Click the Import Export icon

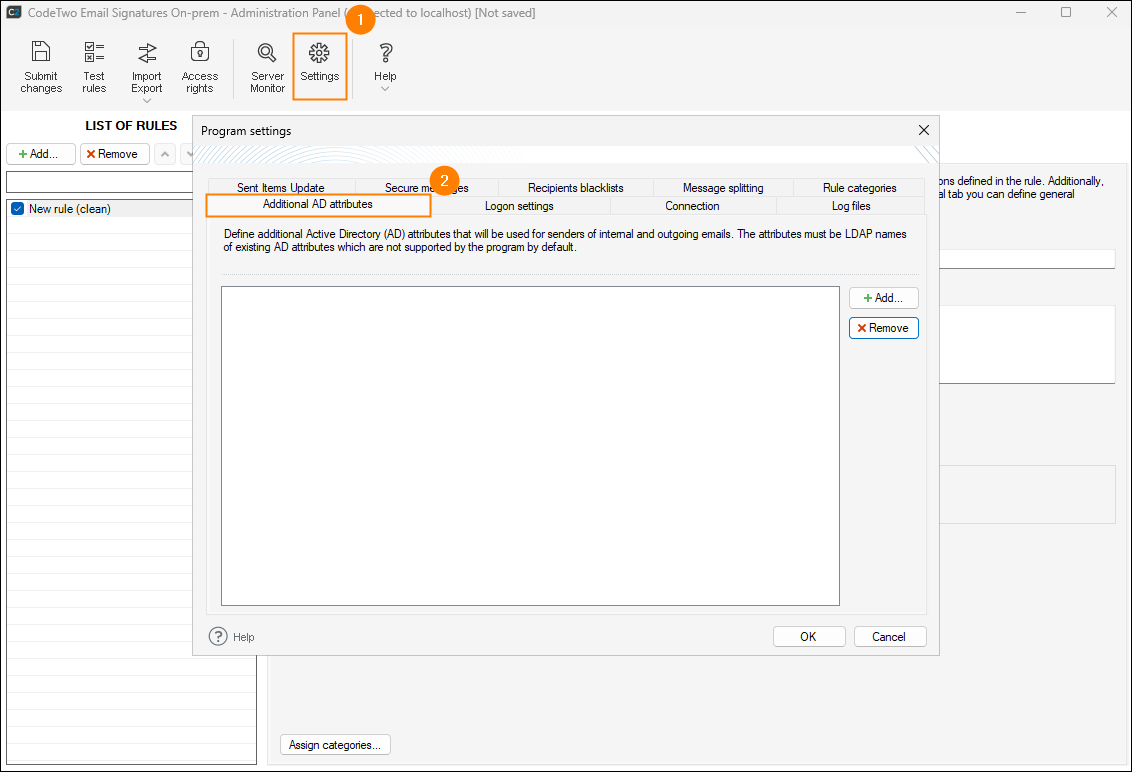pyautogui.click(x=147, y=53)
